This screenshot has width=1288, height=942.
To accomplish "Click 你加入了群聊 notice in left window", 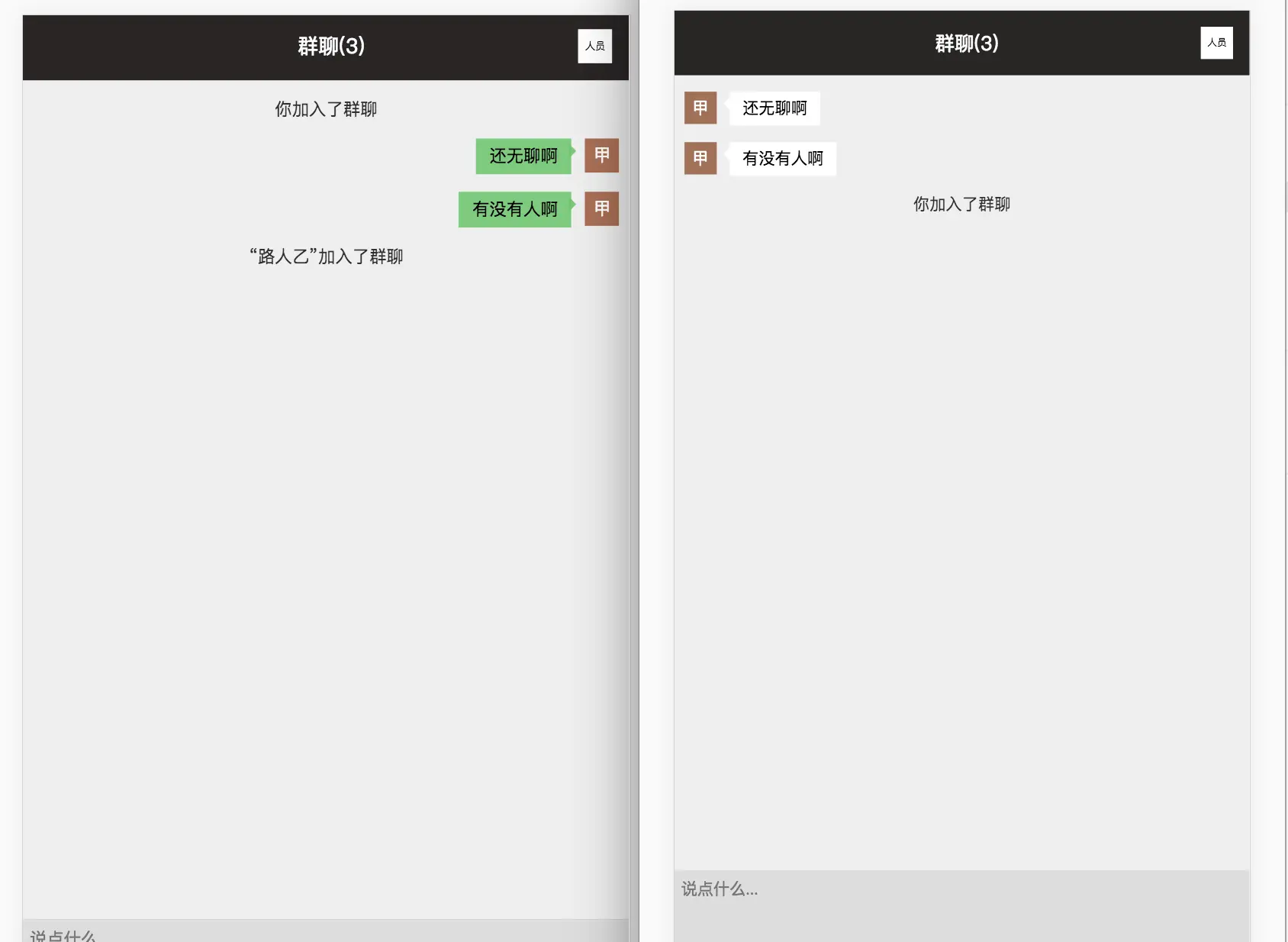I will pos(326,109).
